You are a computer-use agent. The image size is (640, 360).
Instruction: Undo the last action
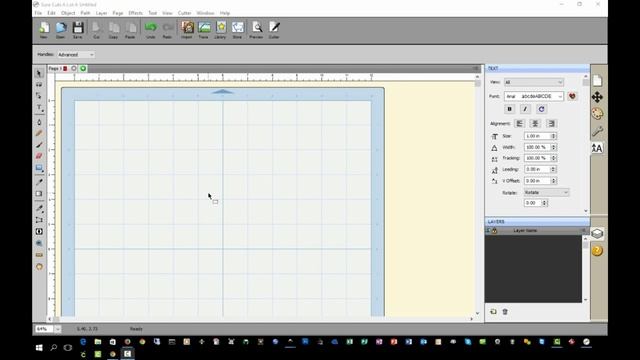tap(151, 29)
